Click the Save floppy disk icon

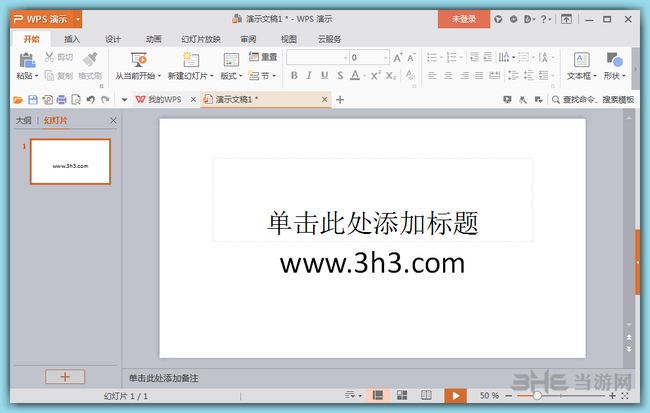pyautogui.click(x=33, y=100)
